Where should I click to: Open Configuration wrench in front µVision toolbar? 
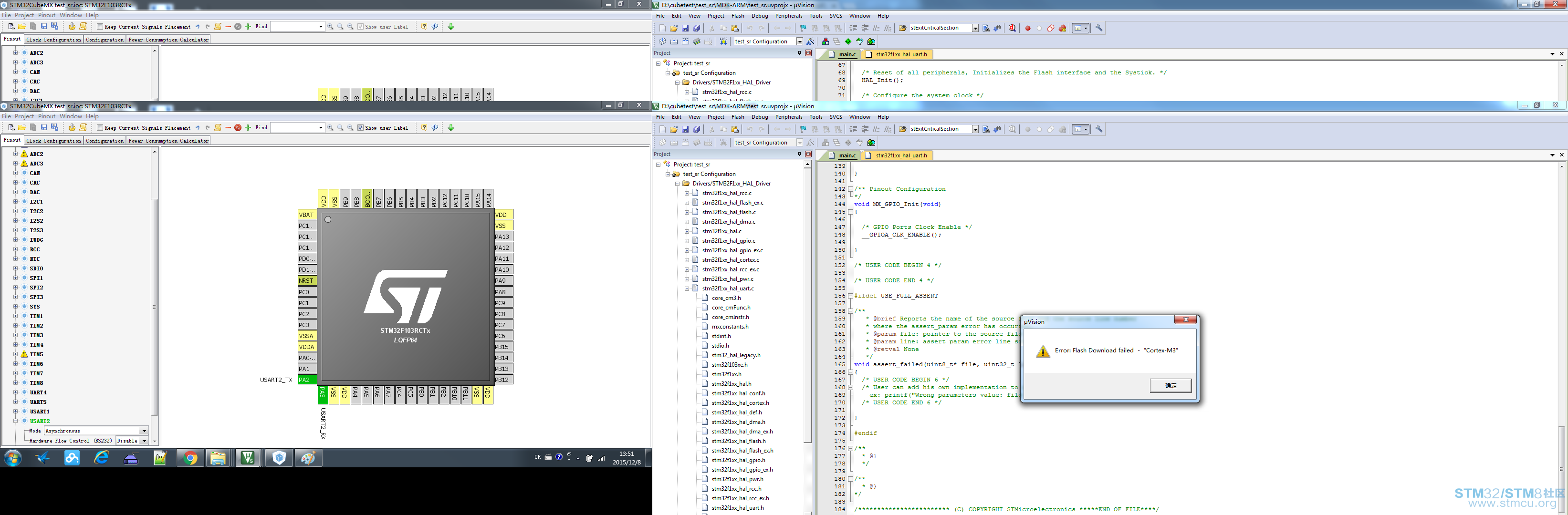(x=1099, y=129)
